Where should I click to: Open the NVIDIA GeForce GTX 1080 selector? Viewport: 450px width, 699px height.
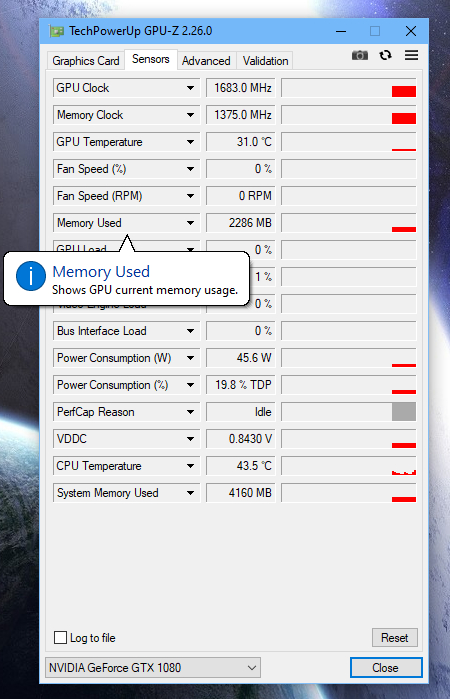(x=153, y=668)
